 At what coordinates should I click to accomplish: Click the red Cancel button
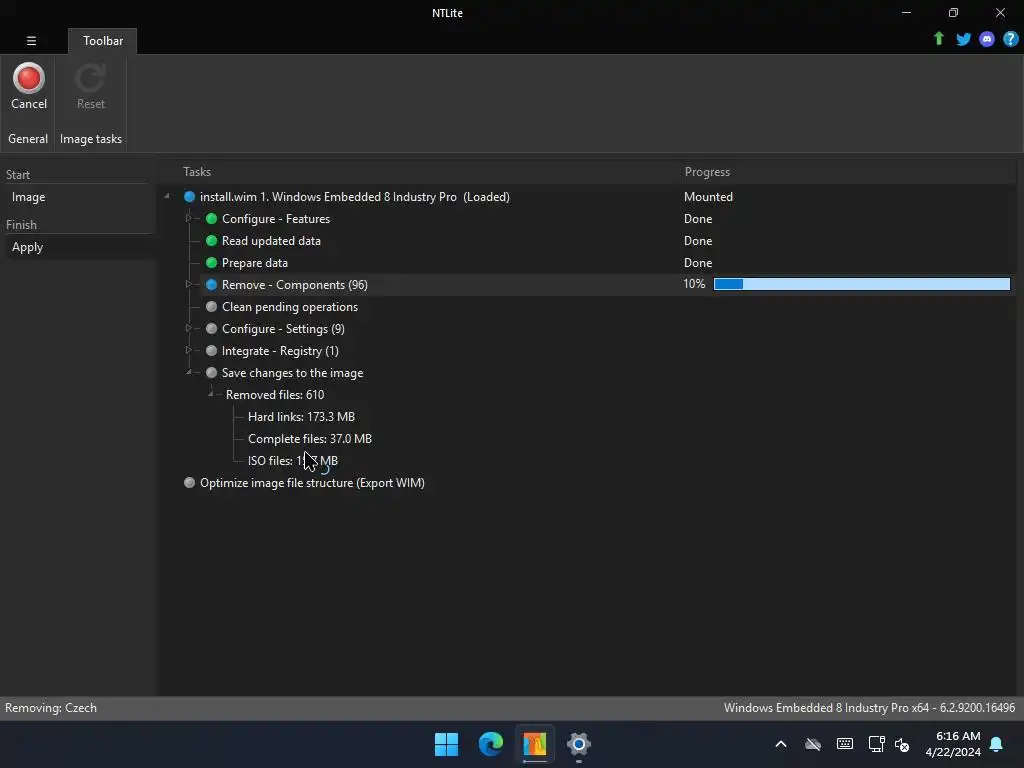point(29,86)
